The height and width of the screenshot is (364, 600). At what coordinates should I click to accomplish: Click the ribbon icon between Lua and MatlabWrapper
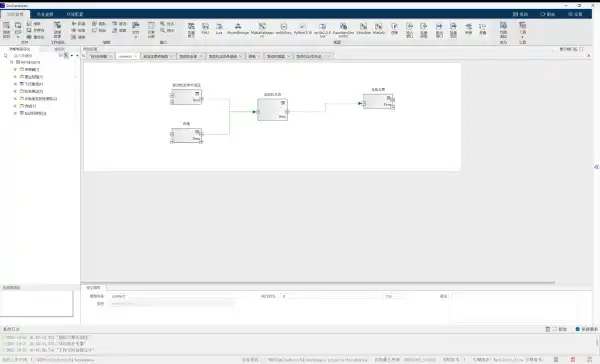[x=238, y=26]
